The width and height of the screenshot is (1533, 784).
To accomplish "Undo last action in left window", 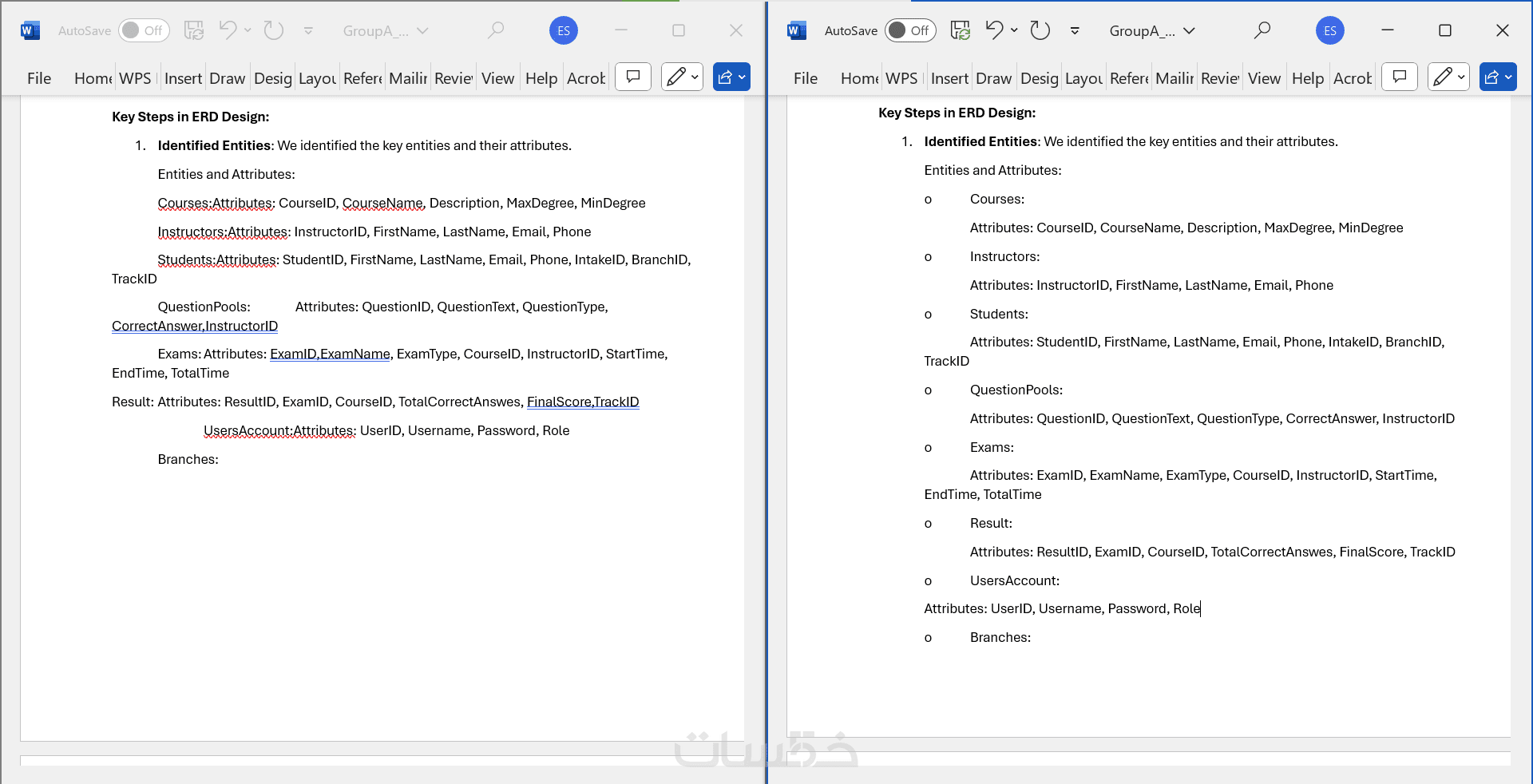I will [x=228, y=30].
